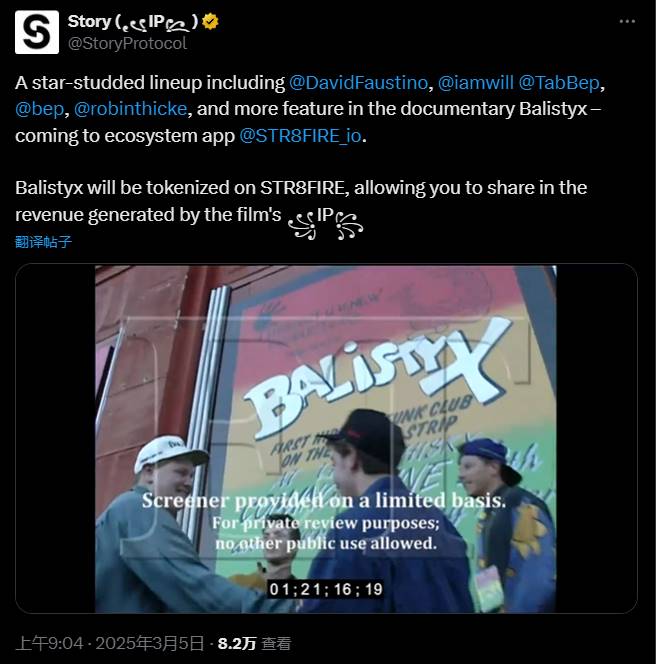
Task: Click the IP flourish emoji ending the post
Action: [x=325, y=221]
